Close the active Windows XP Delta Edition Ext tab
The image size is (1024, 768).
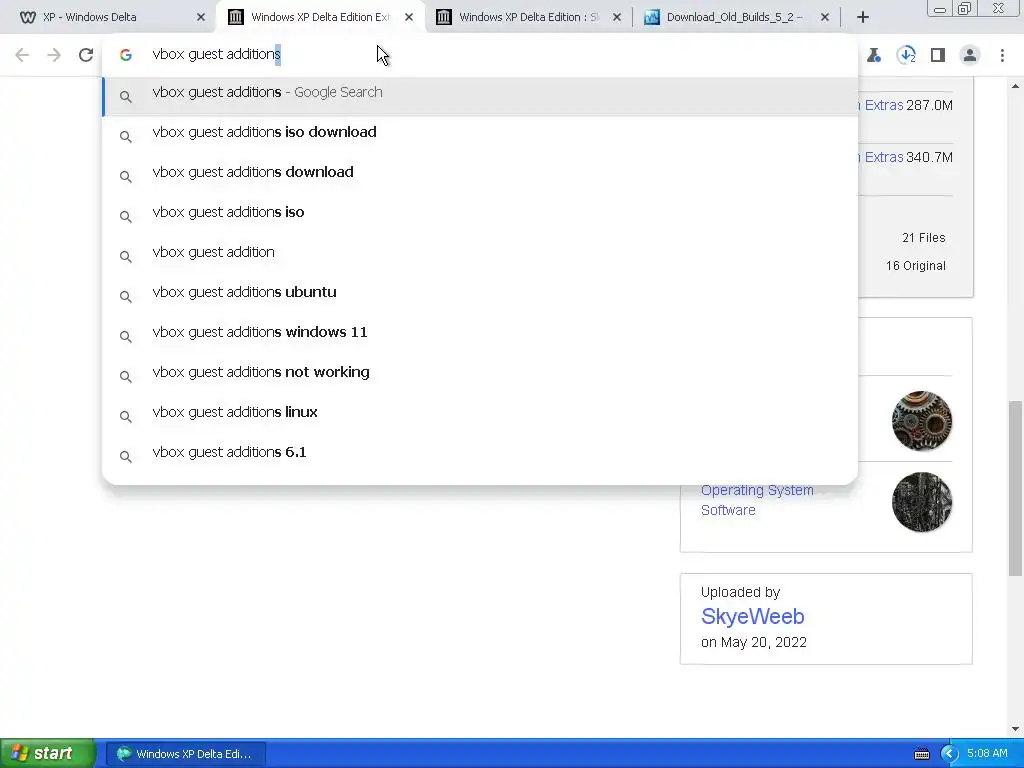409,17
